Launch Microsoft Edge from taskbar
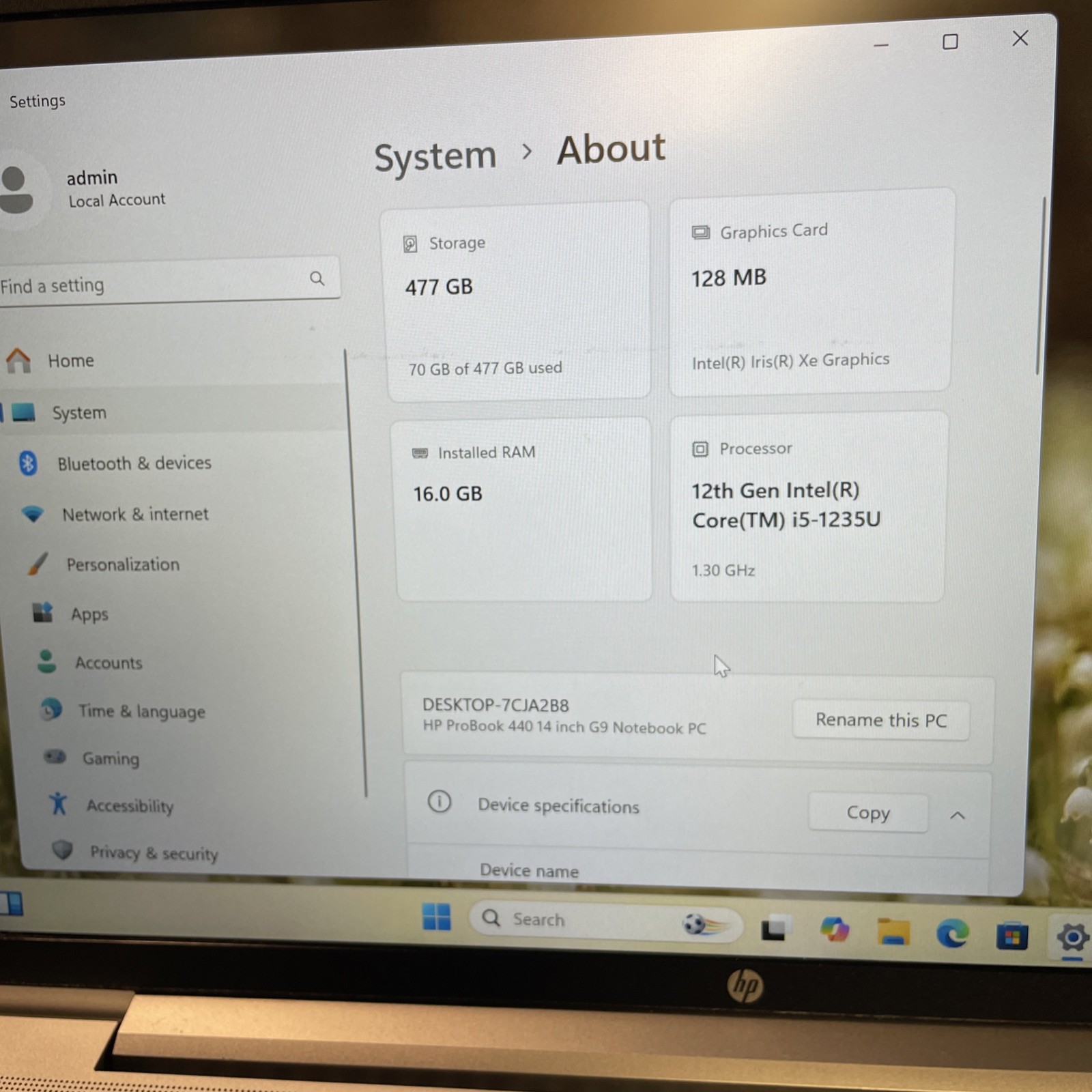1092x1092 pixels. (953, 933)
